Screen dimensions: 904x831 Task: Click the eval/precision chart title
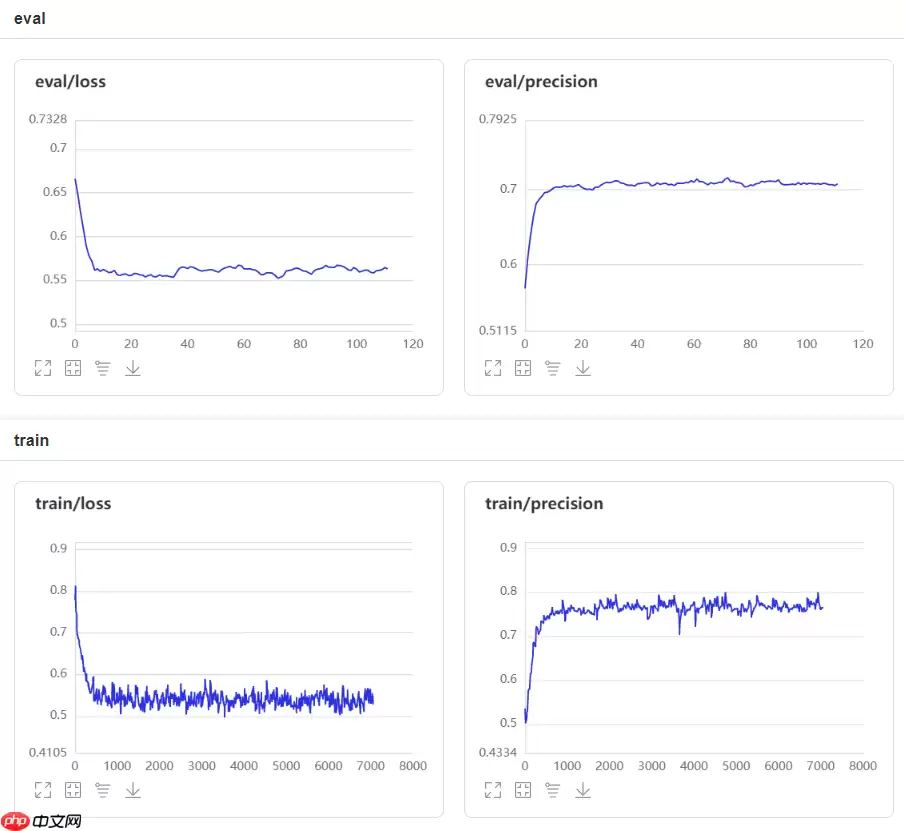pos(541,82)
